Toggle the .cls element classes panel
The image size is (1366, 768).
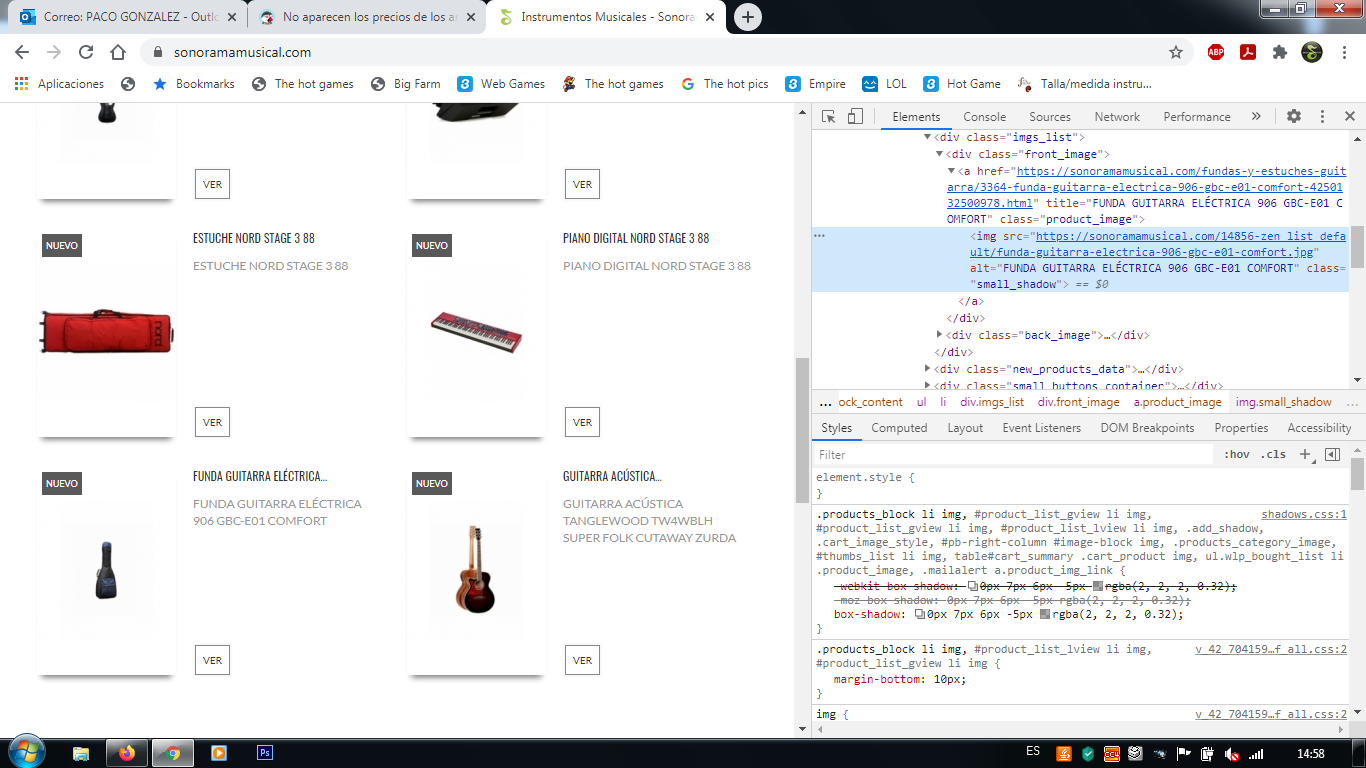pyautogui.click(x=1273, y=455)
